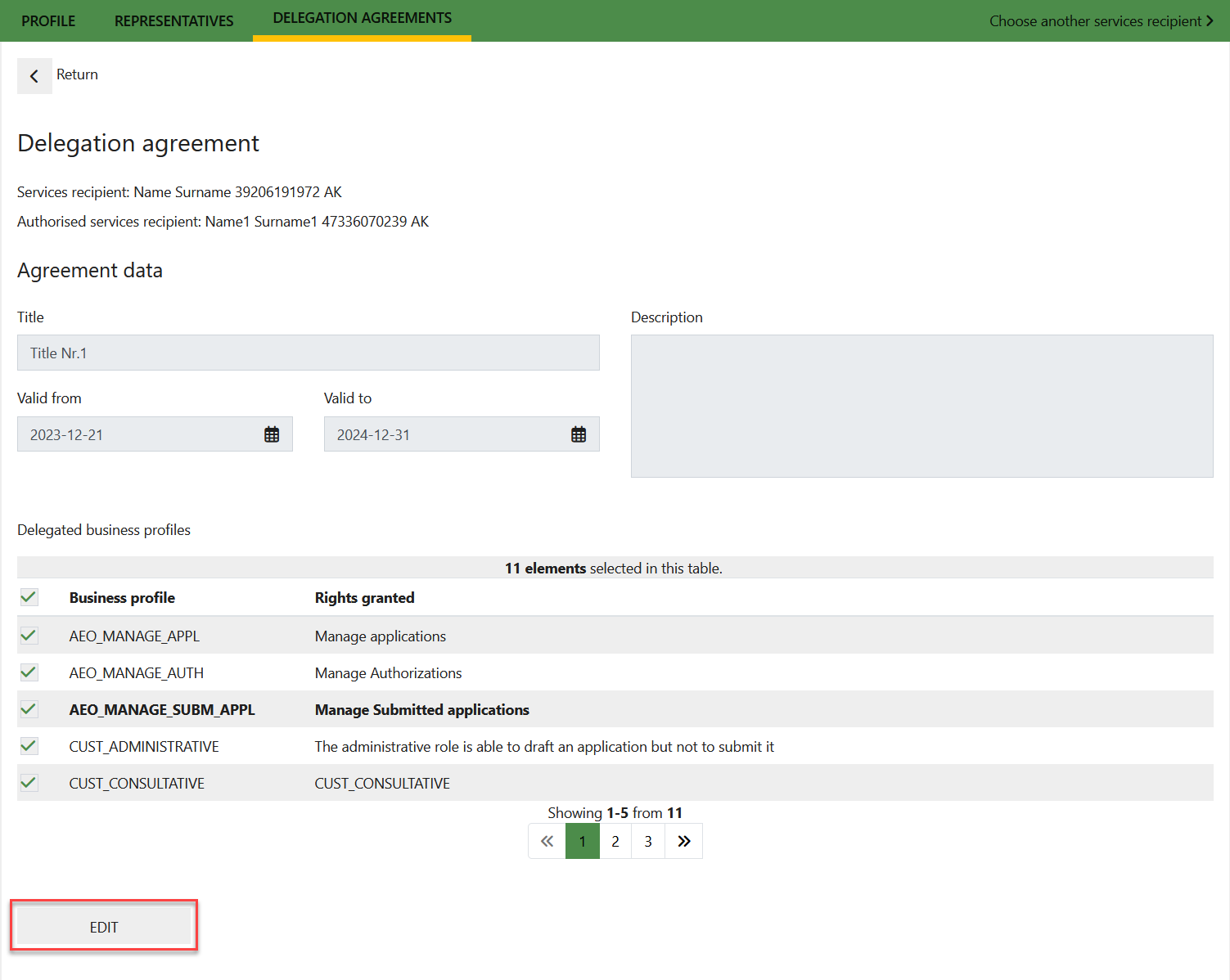Click the Manage applications rights cell
Screen dimensions: 1230x980
click(x=381, y=636)
